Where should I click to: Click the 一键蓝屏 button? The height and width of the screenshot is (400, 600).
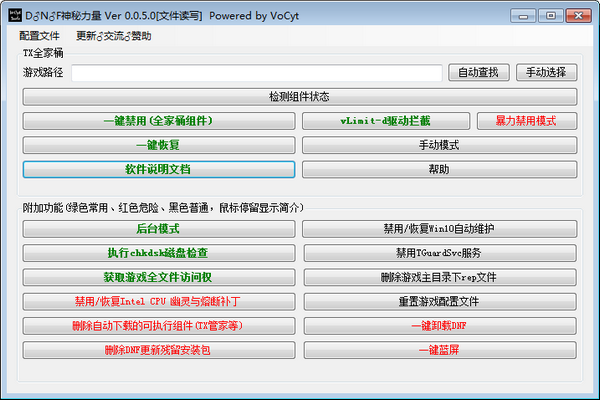(x=440, y=350)
